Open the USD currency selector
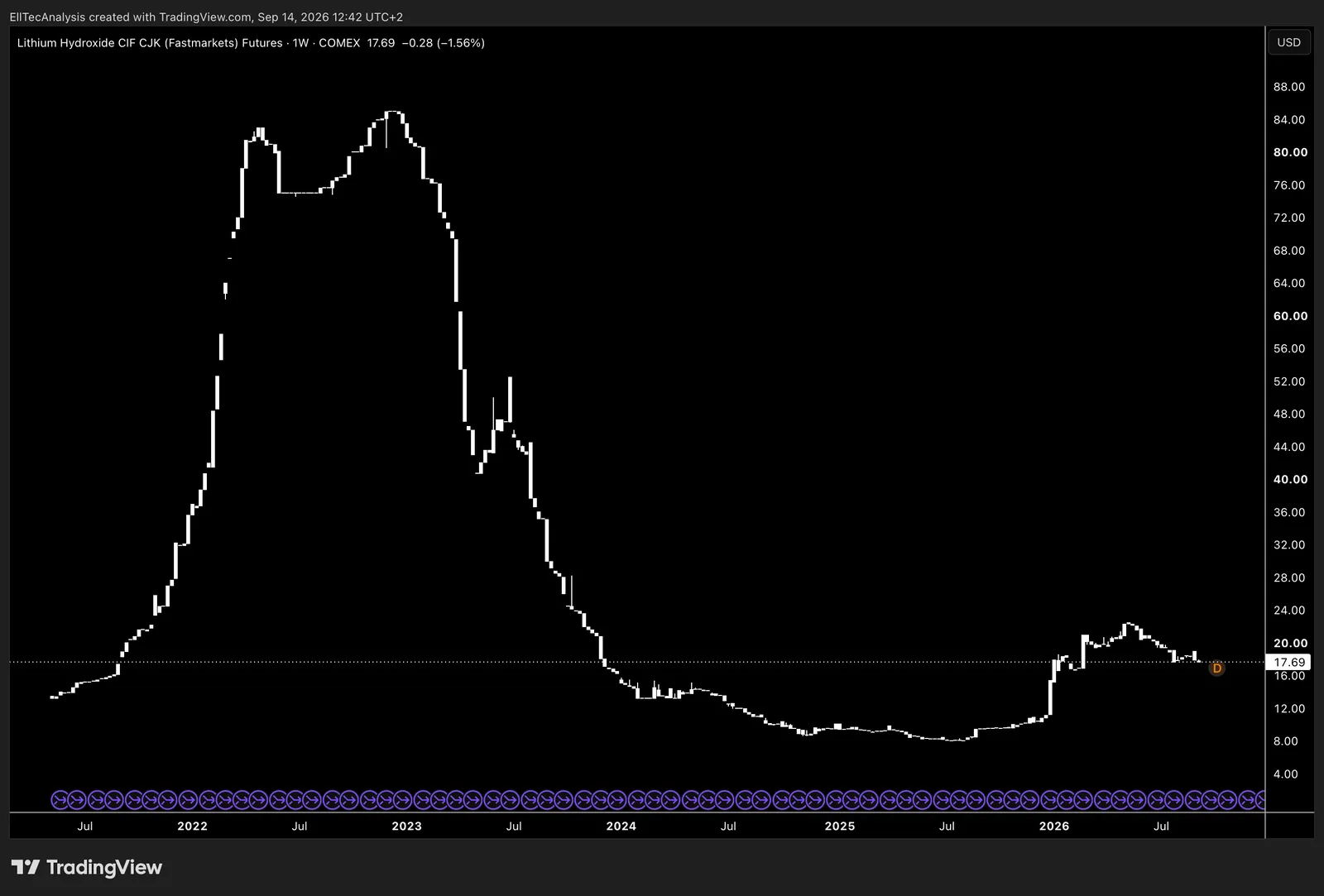Screen dimensions: 1324x896 click(1288, 42)
